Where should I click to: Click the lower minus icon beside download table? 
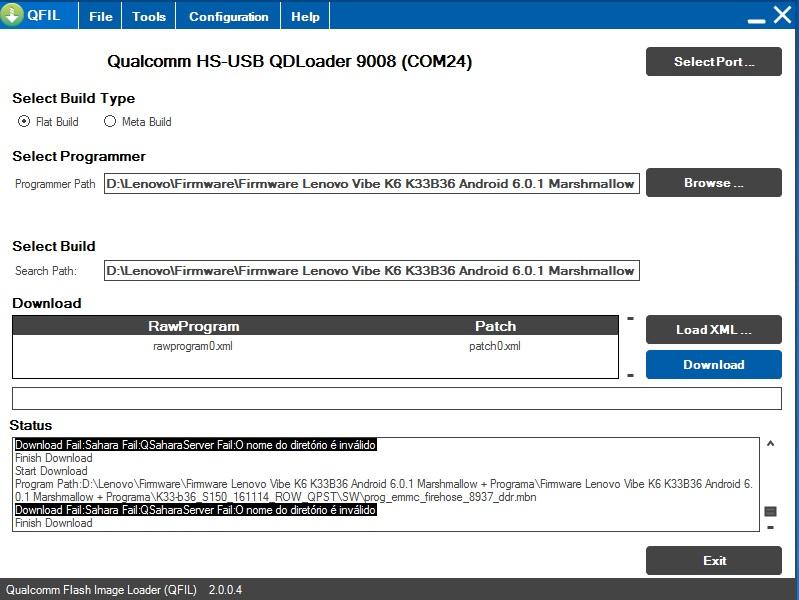pyautogui.click(x=630, y=375)
